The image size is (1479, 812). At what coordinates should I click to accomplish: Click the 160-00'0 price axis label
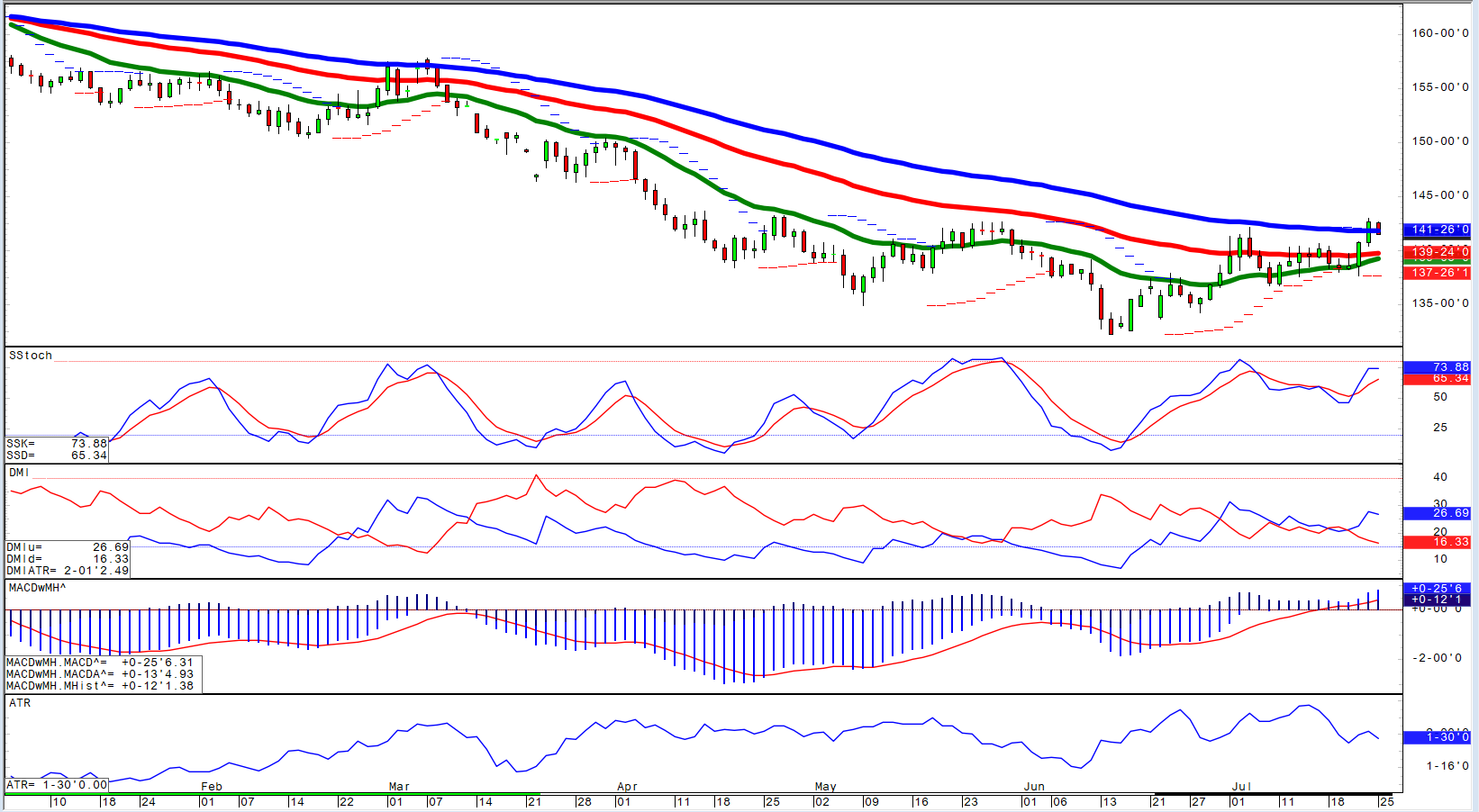click(1440, 33)
